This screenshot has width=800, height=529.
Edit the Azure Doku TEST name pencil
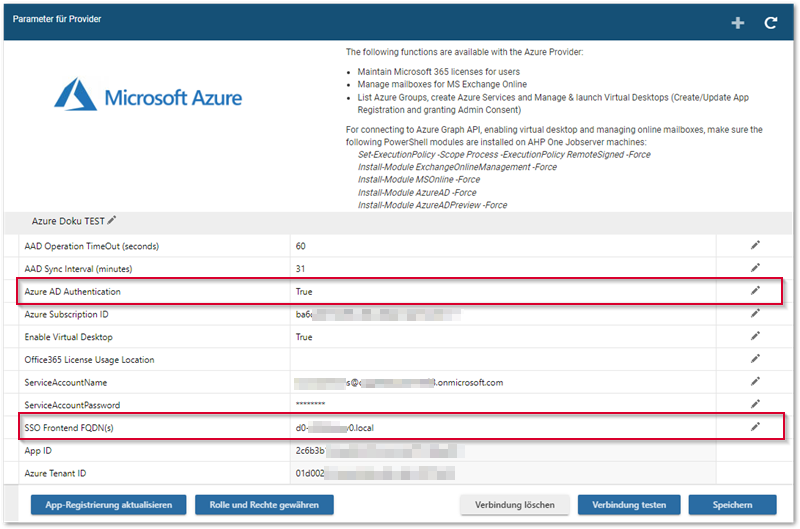(112, 220)
